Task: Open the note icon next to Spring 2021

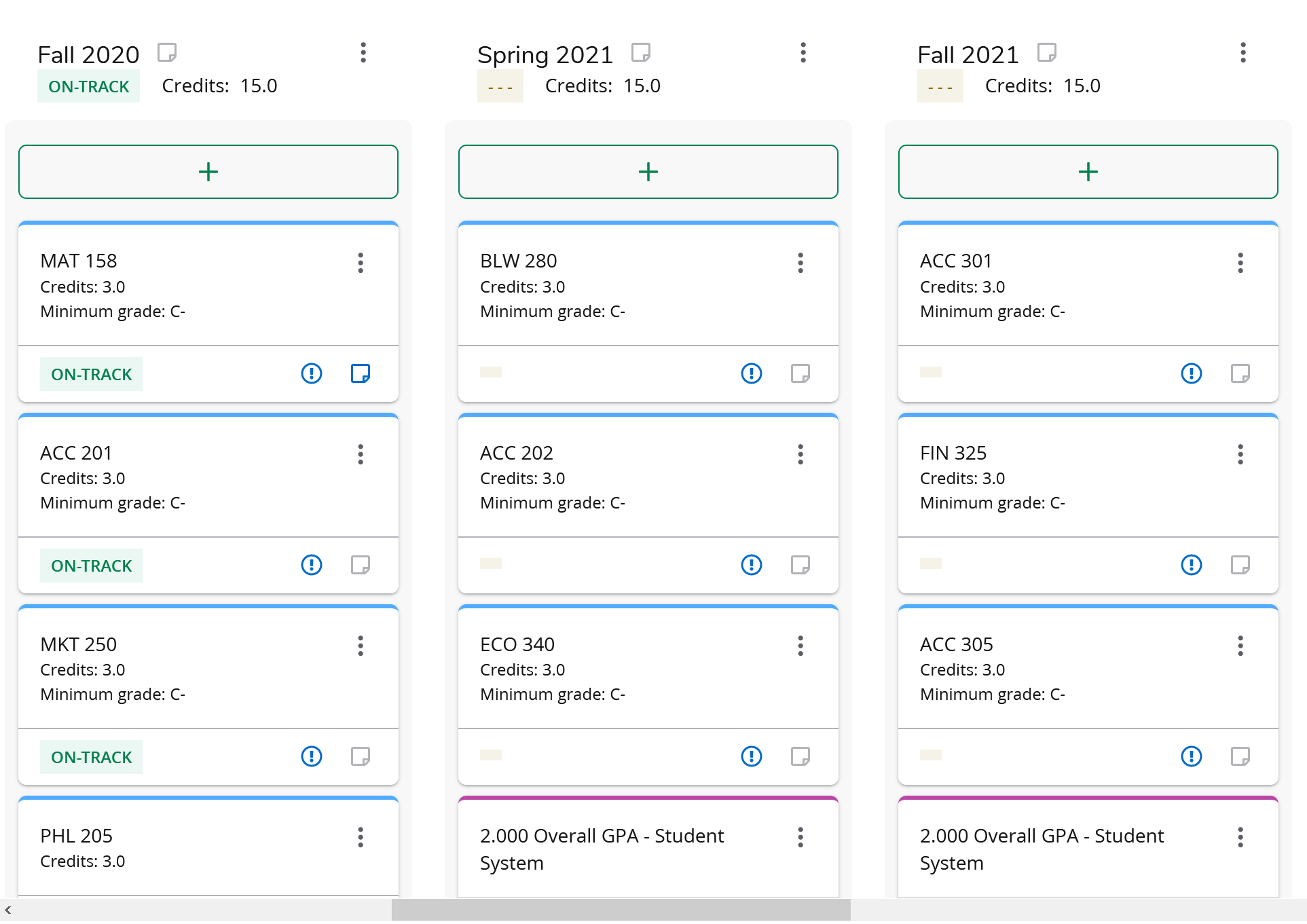Action: pos(640,52)
